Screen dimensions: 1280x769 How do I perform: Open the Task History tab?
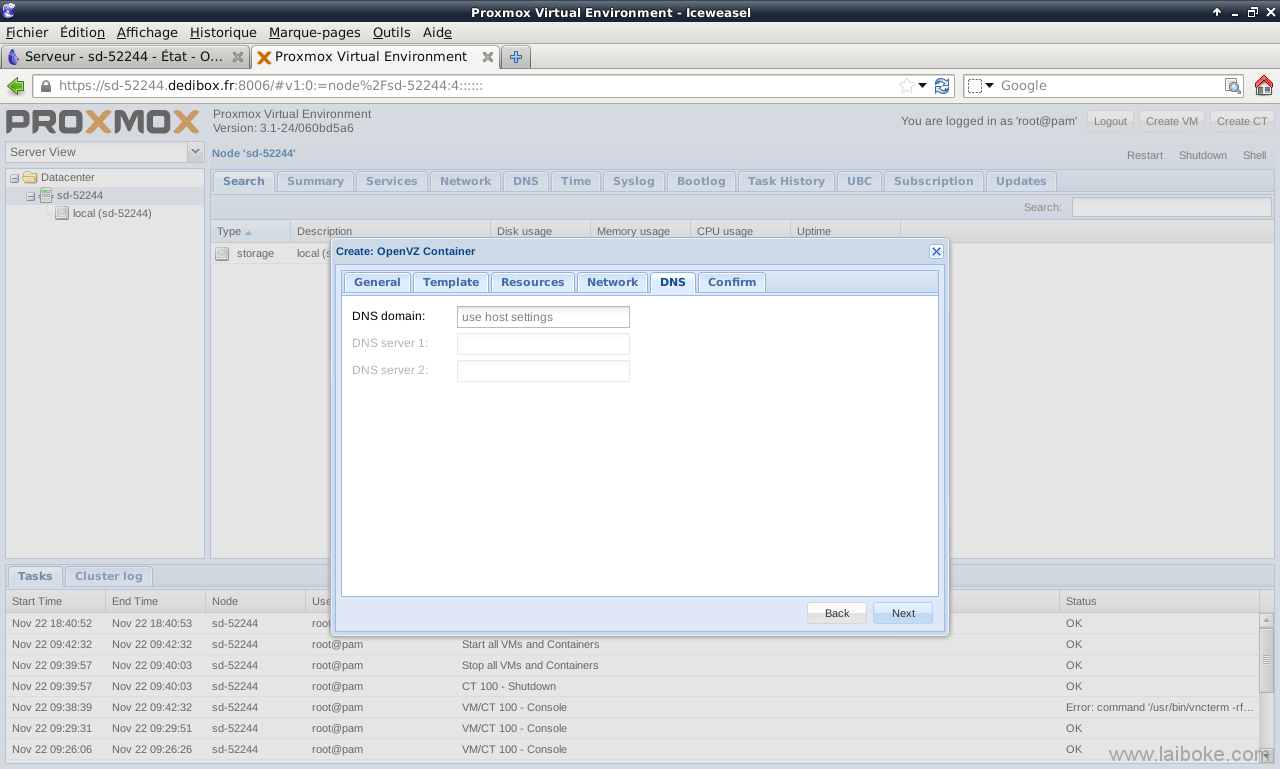click(x=786, y=181)
